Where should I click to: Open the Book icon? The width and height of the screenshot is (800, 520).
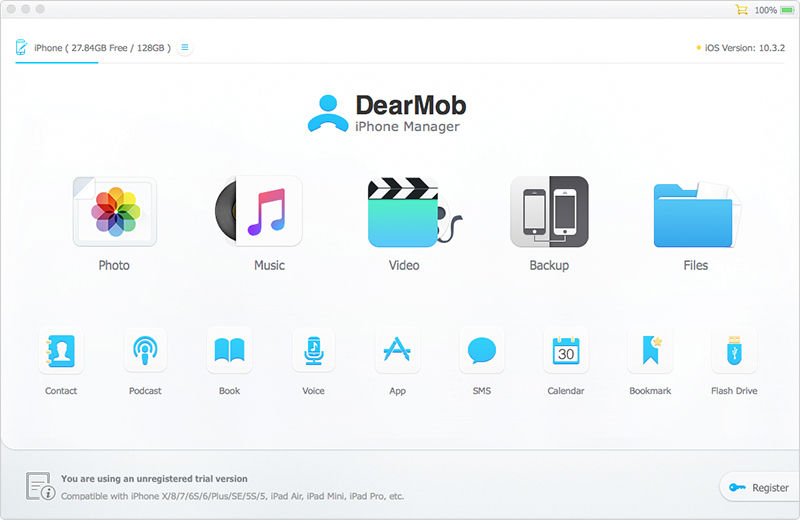(x=230, y=351)
